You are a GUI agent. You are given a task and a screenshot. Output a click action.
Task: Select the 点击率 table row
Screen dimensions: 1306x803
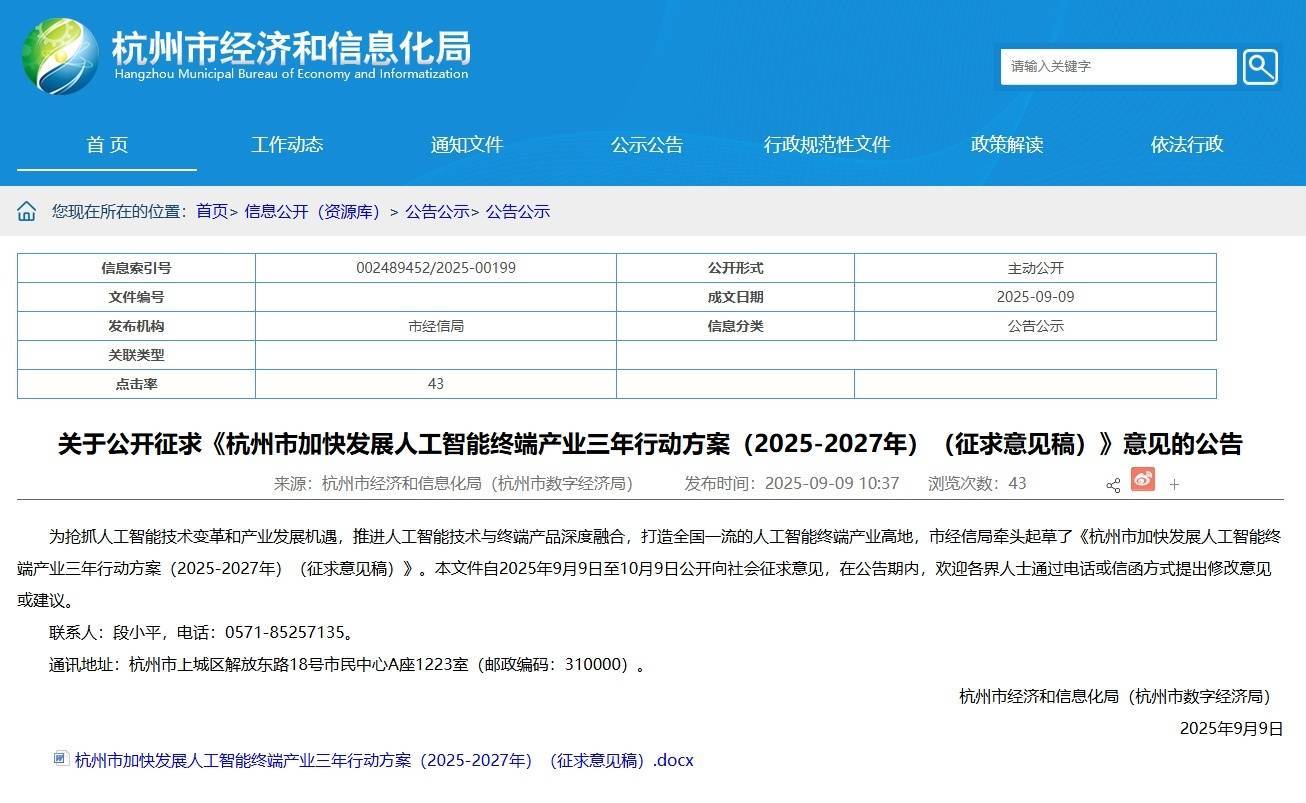133,383
